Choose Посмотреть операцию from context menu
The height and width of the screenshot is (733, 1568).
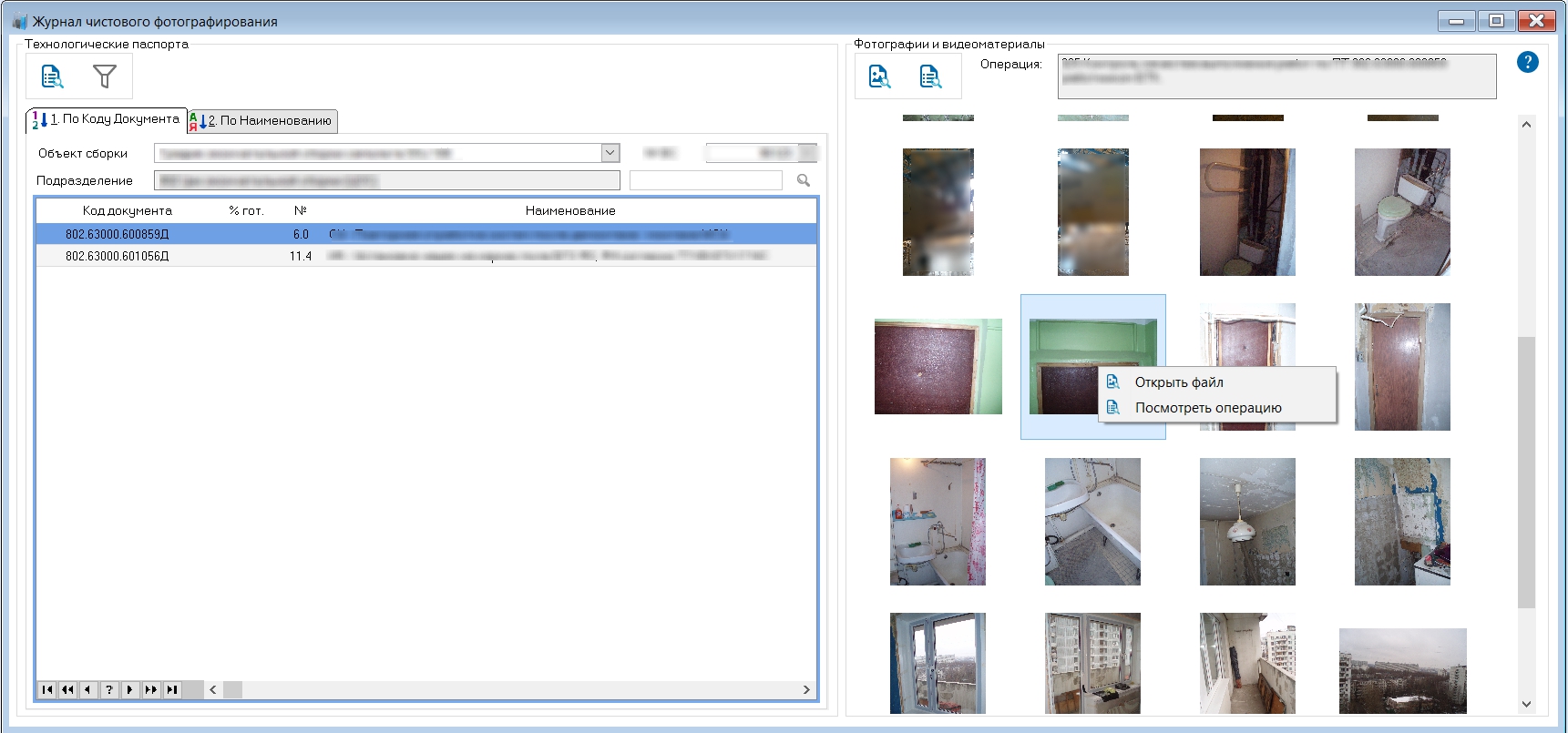pyautogui.click(x=1207, y=408)
